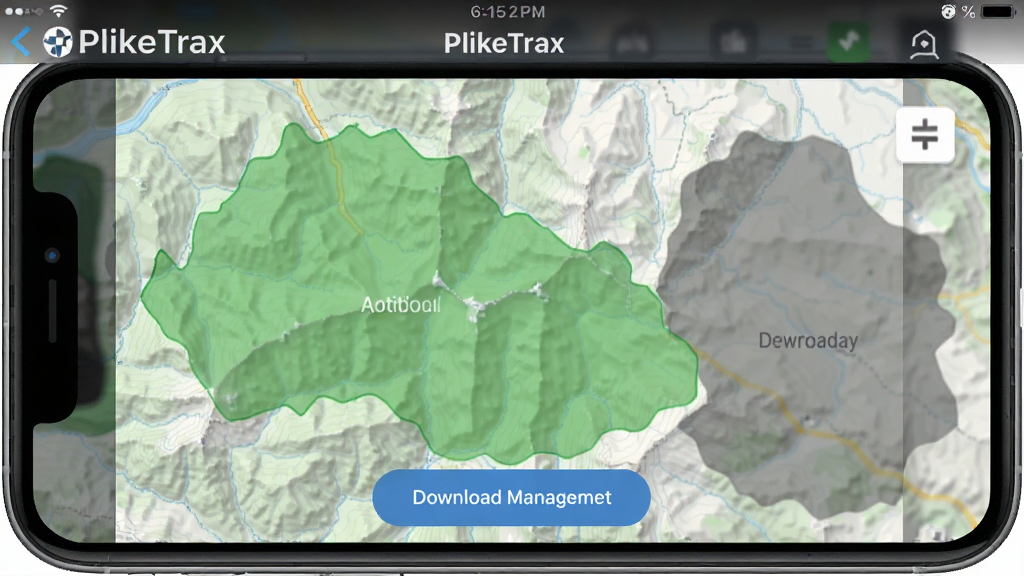Click the alarm icon in status bar
Screen dimensions: 1024x576
tap(948, 12)
